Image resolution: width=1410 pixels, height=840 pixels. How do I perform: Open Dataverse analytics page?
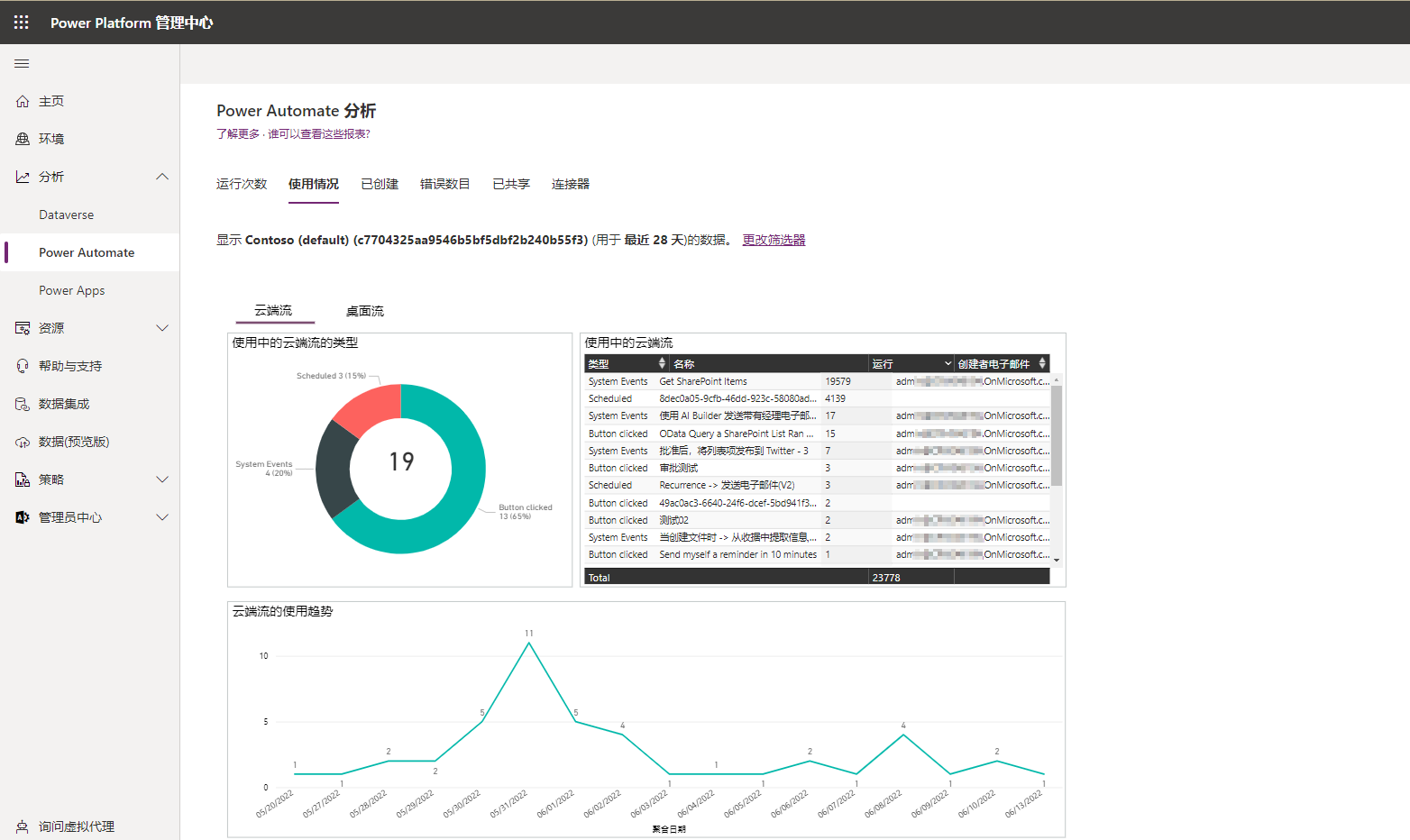pos(67,215)
